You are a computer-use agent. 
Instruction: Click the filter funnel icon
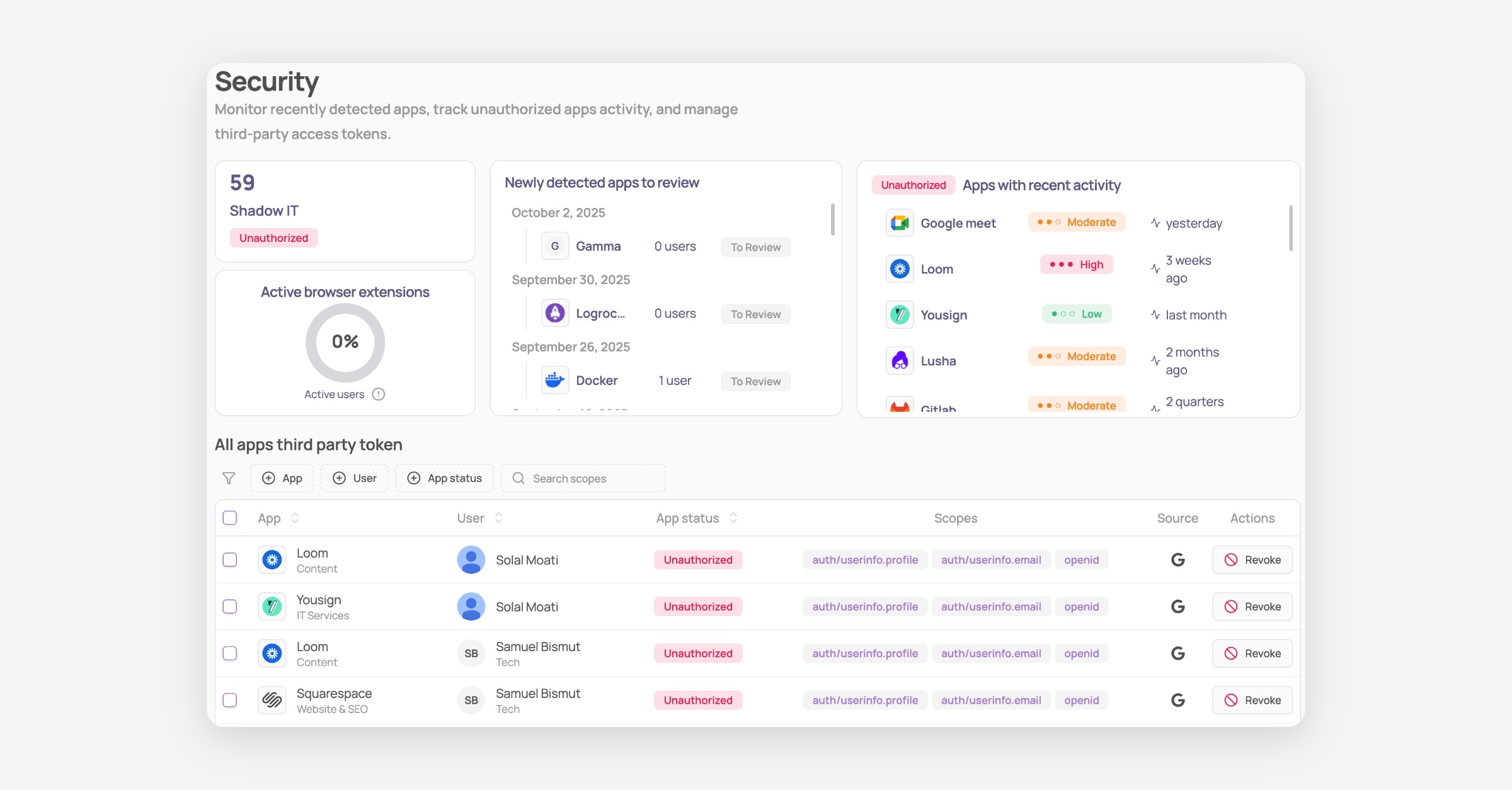tap(229, 478)
